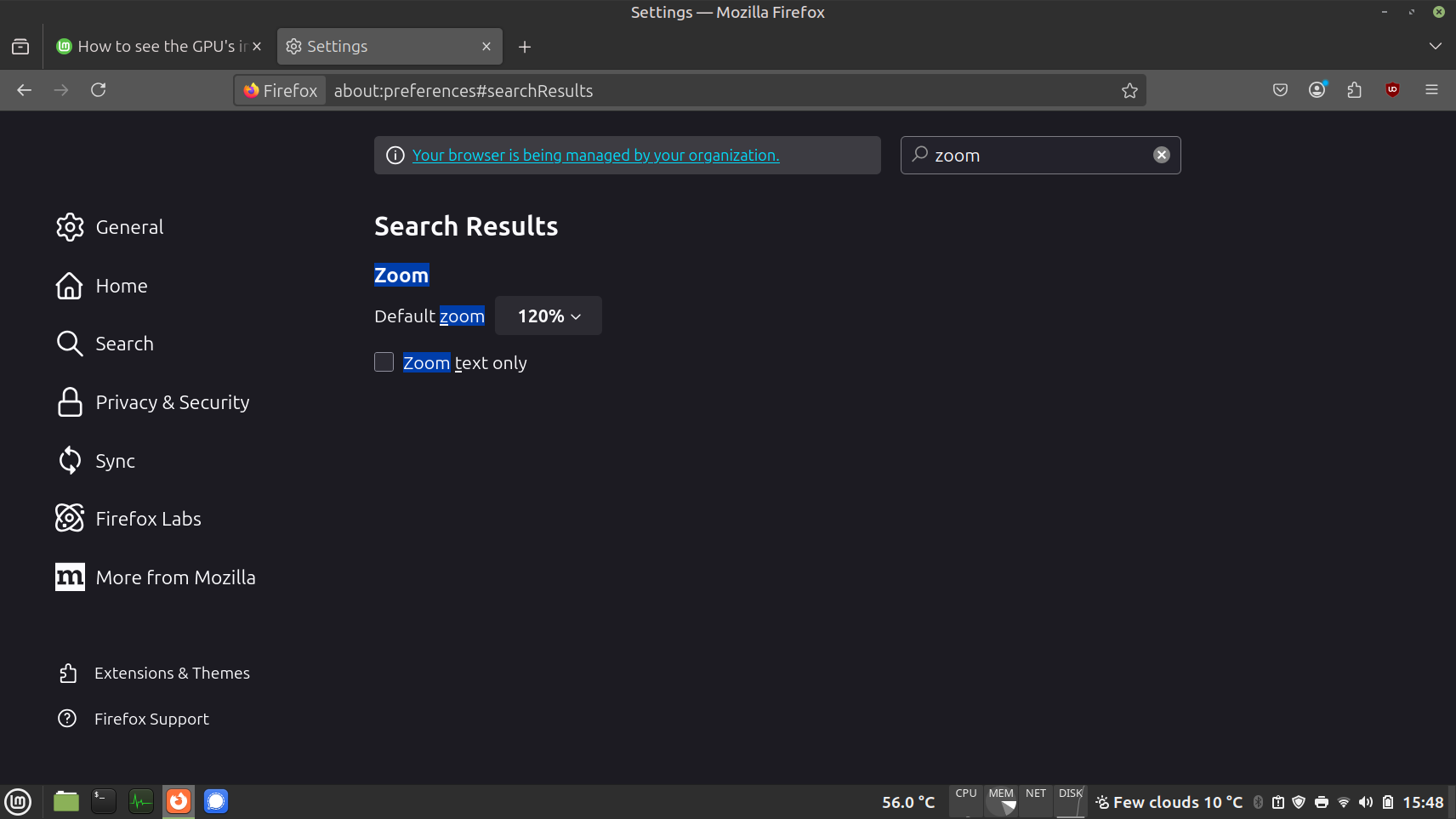This screenshot has height=819, width=1456.
Task: Open the Extensions toolbar button
Action: tap(1355, 90)
